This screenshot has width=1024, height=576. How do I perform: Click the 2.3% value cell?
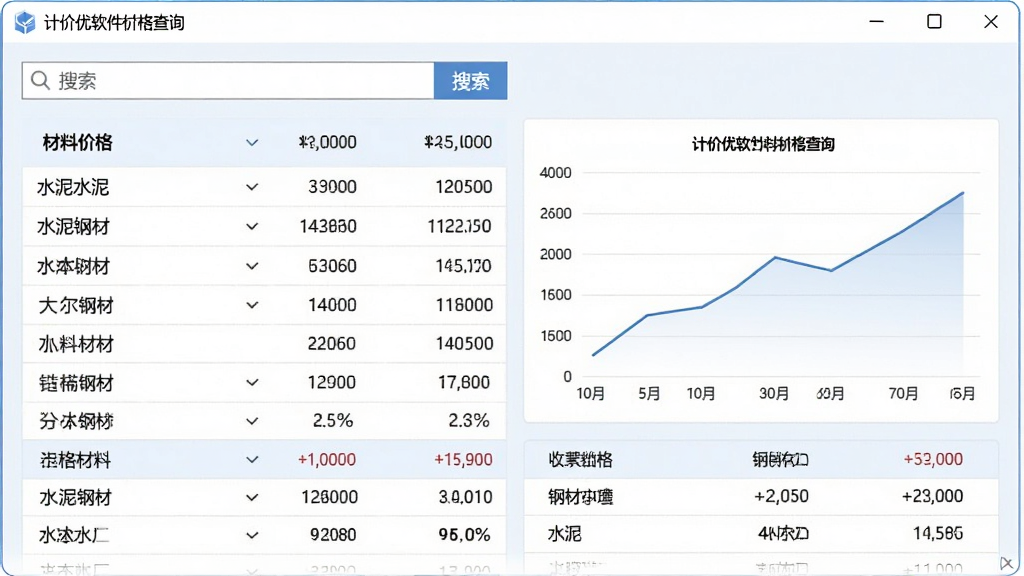[x=469, y=421]
